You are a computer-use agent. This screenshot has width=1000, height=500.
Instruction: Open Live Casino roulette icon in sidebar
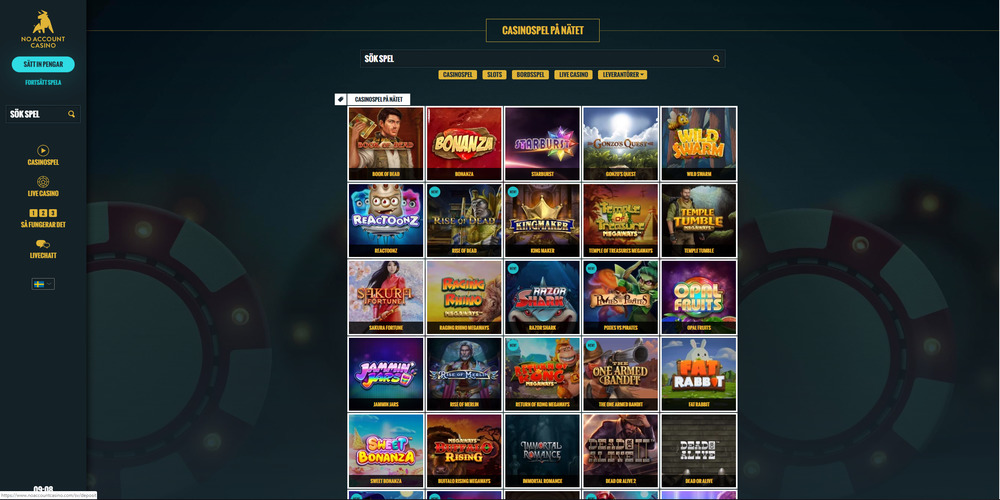(x=43, y=182)
